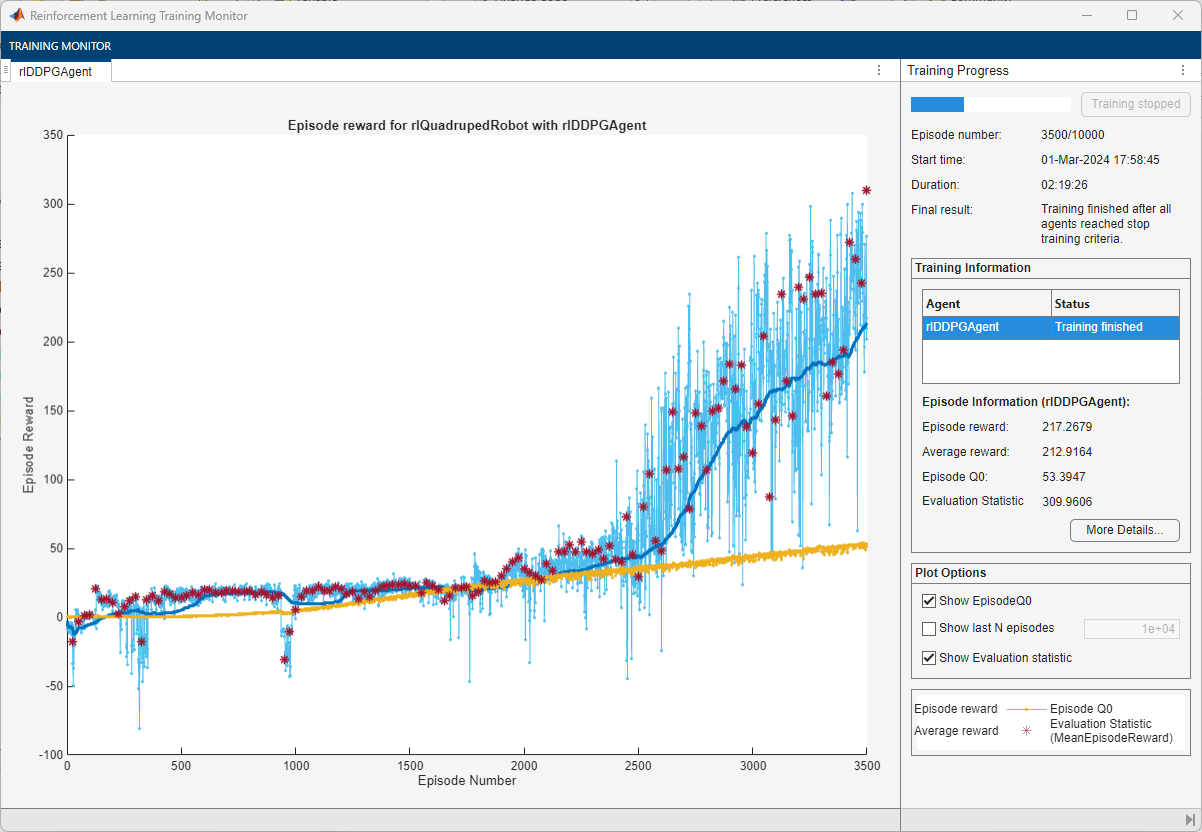The height and width of the screenshot is (832, 1202).
Task: Click the Episode reward legend entry
Action: pos(955,709)
